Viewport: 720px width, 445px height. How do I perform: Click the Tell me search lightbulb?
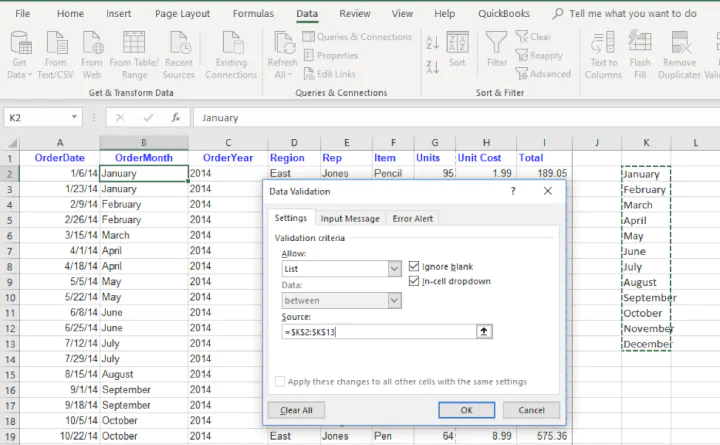557,13
